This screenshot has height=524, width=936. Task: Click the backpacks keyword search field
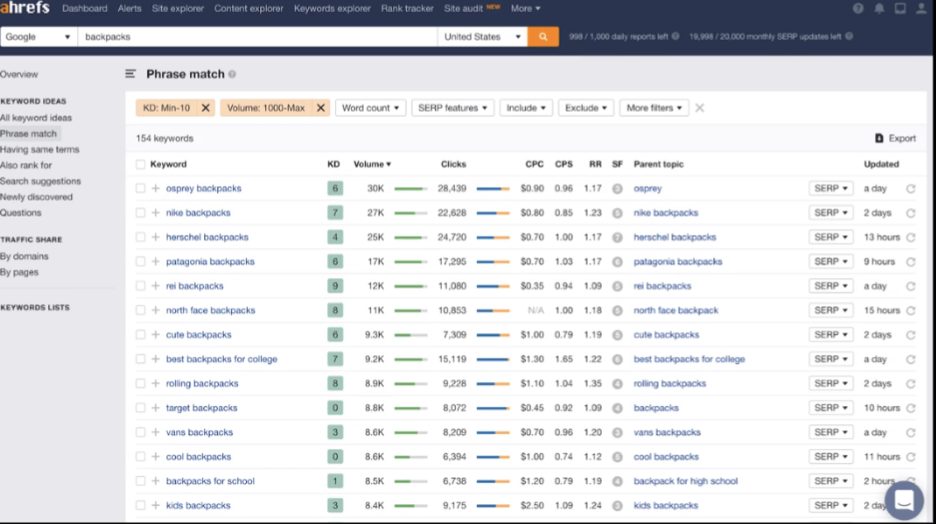click(257, 36)
